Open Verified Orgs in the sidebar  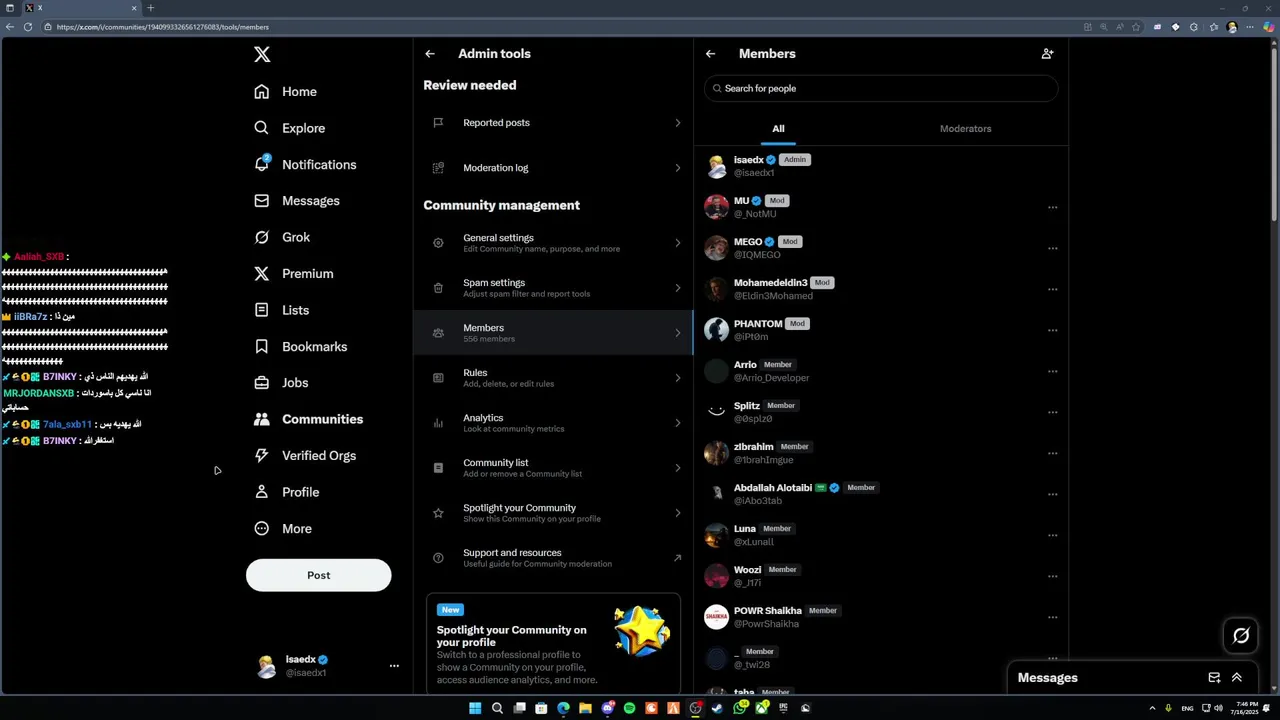(305, 456)
